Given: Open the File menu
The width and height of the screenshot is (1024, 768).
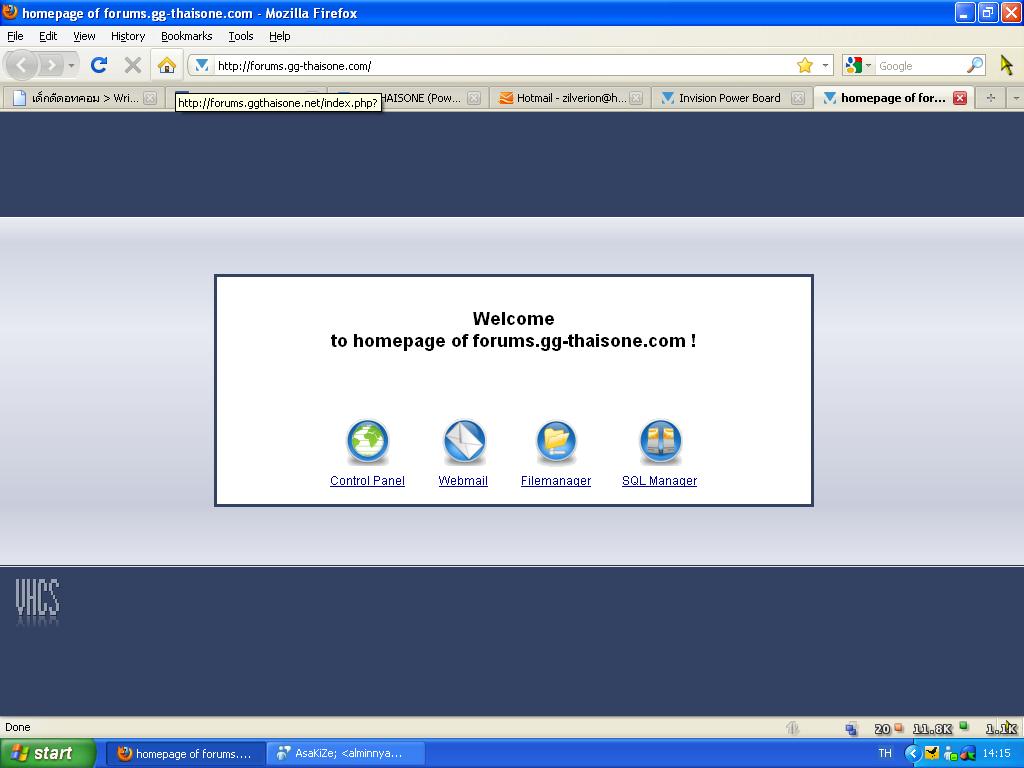Looking at the screenshot, I should (15, 36).
